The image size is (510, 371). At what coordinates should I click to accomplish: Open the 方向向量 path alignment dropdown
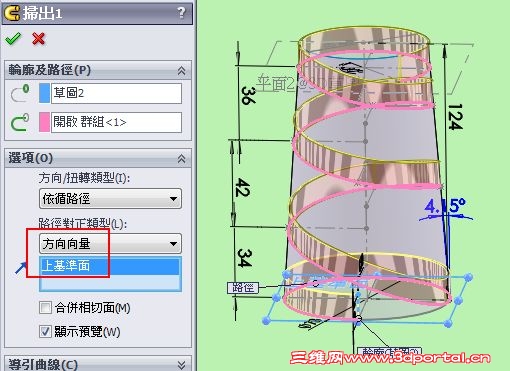click(110, 244)
